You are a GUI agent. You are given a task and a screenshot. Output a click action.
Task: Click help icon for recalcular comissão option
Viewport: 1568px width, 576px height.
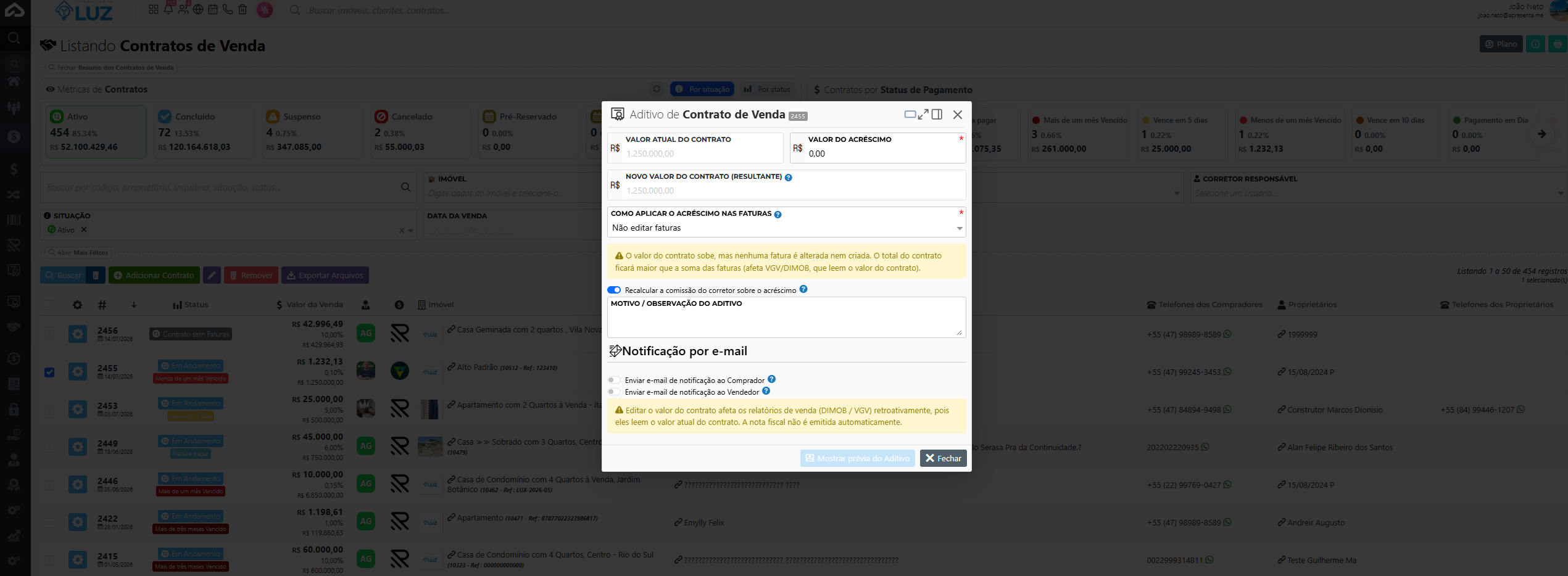click(803, 289)
